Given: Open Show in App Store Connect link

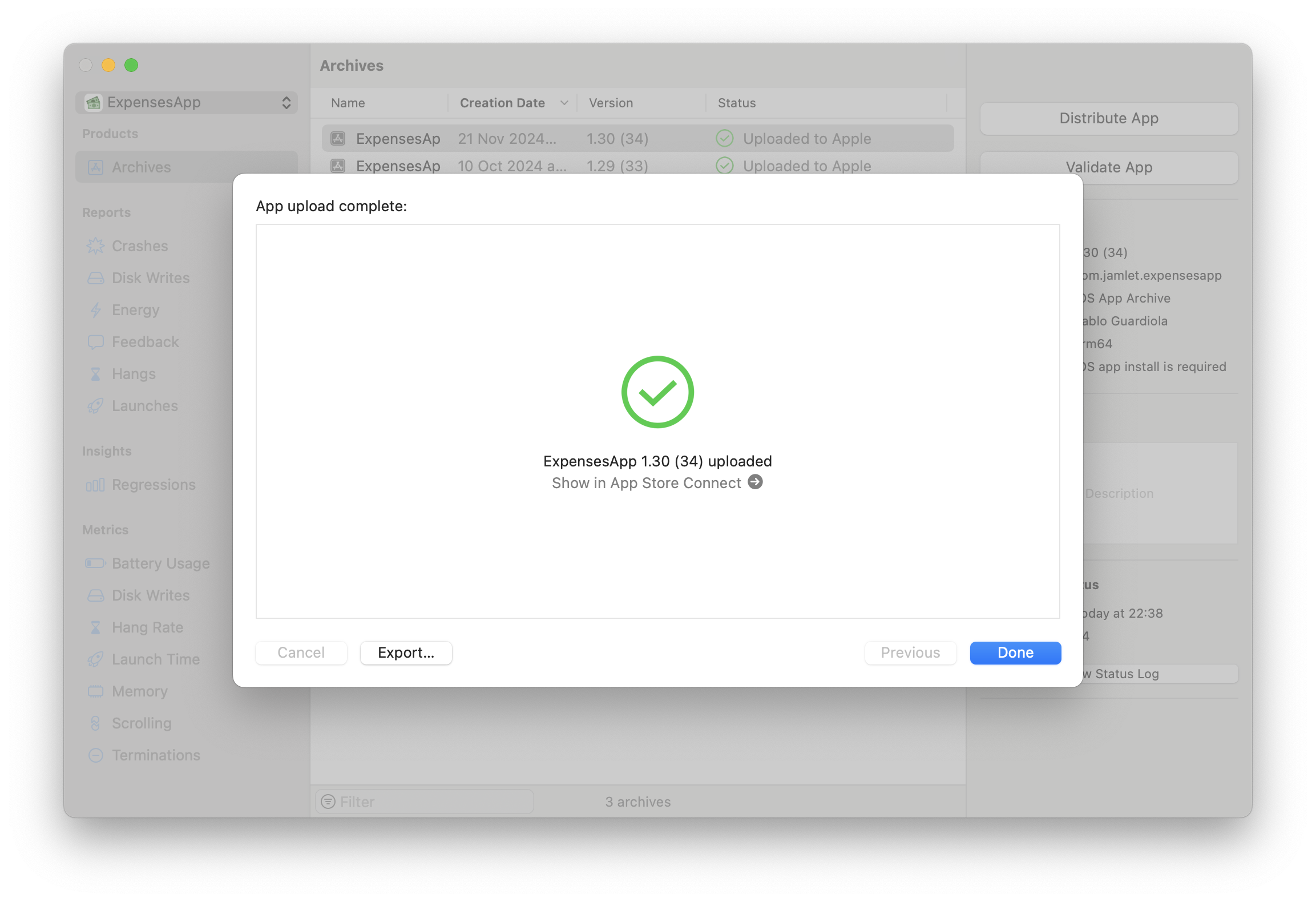Looking at the screenshot, I should coord(657,483).
